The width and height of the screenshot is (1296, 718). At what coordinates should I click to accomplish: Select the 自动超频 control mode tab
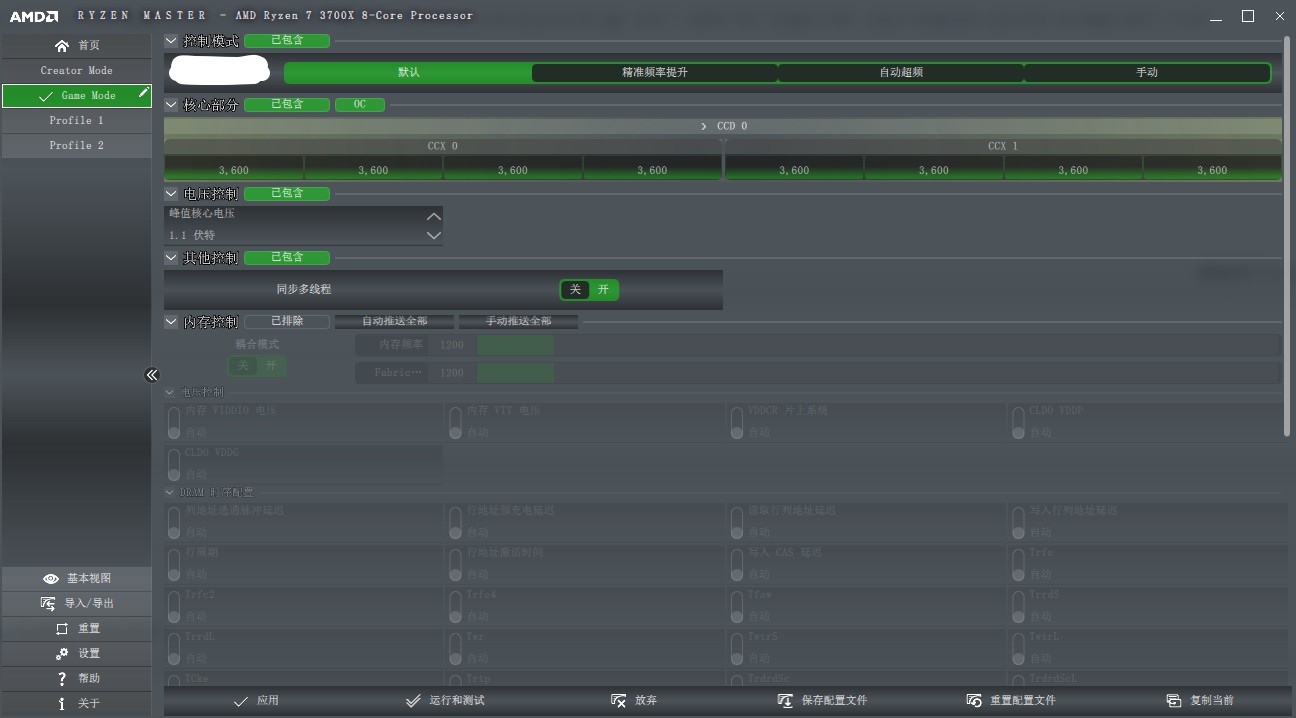901,73
